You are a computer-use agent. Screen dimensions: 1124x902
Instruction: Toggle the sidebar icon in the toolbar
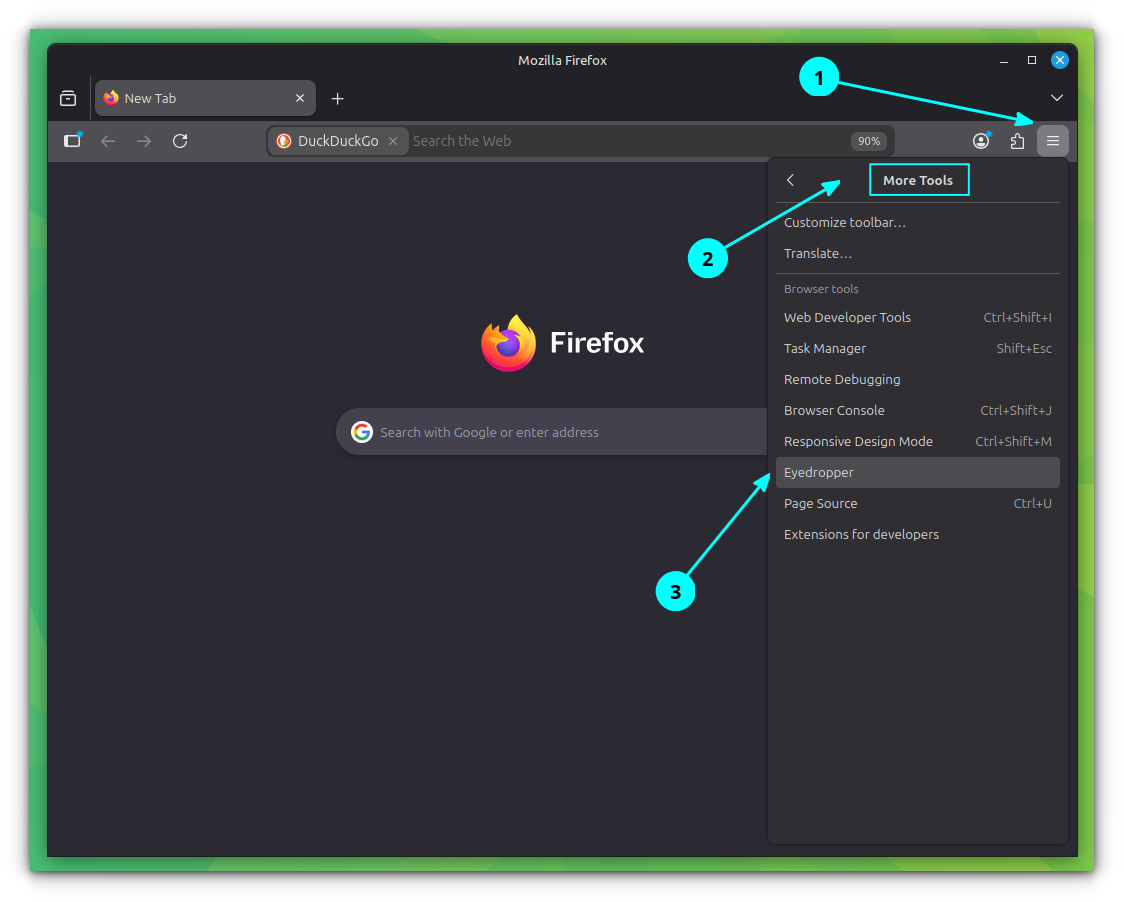[x=72, y=141]
